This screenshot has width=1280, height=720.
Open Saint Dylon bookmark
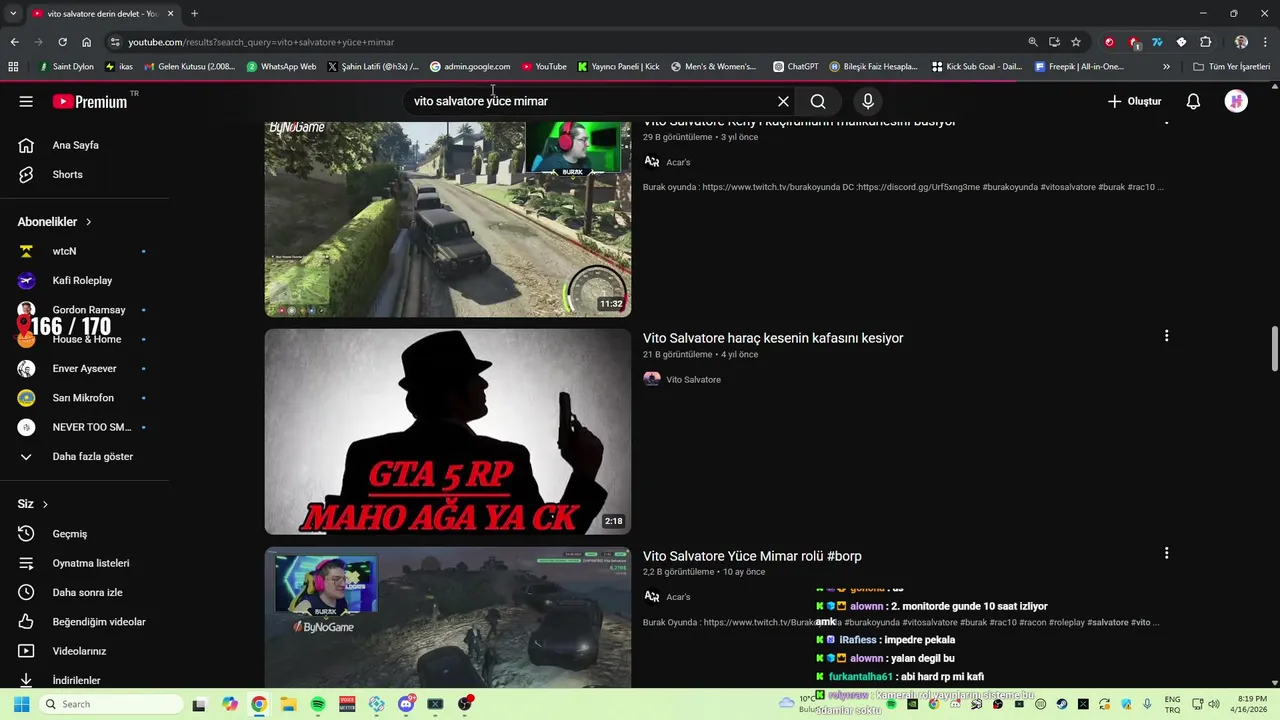pyautogui.click(x=66, y=67)
